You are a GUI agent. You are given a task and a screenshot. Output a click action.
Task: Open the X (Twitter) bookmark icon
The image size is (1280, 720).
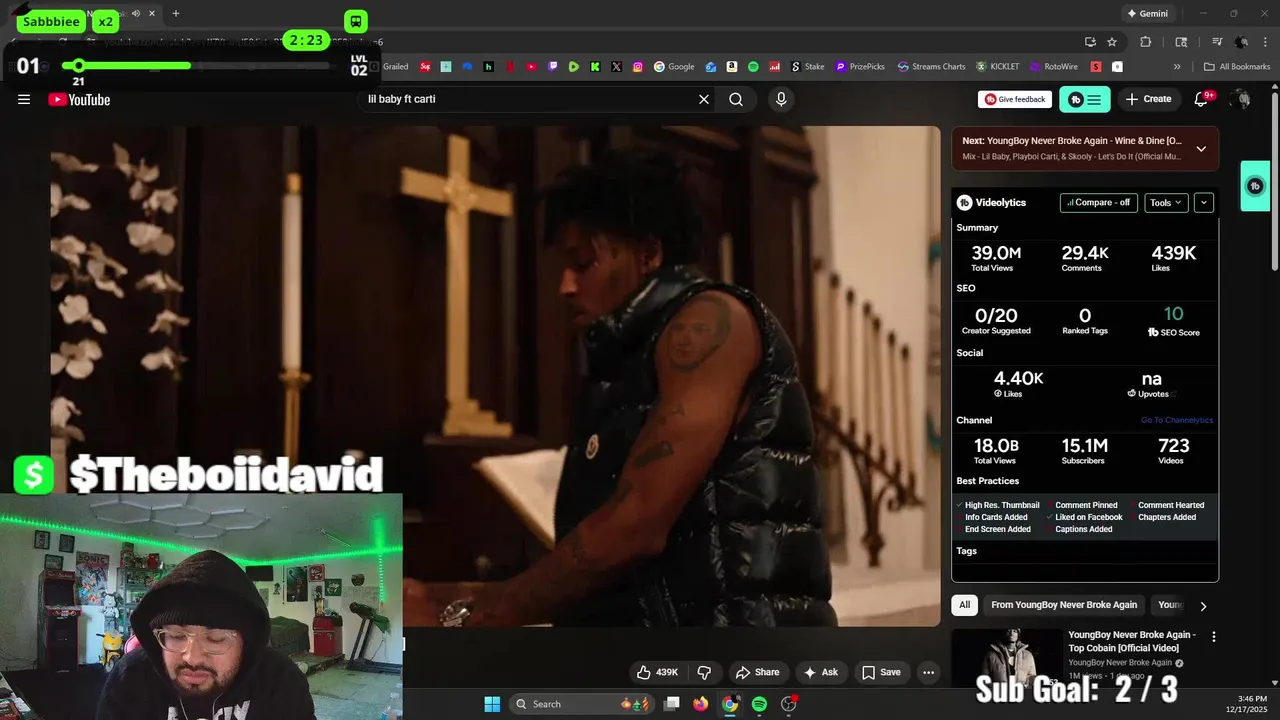(x=617, y=67)
